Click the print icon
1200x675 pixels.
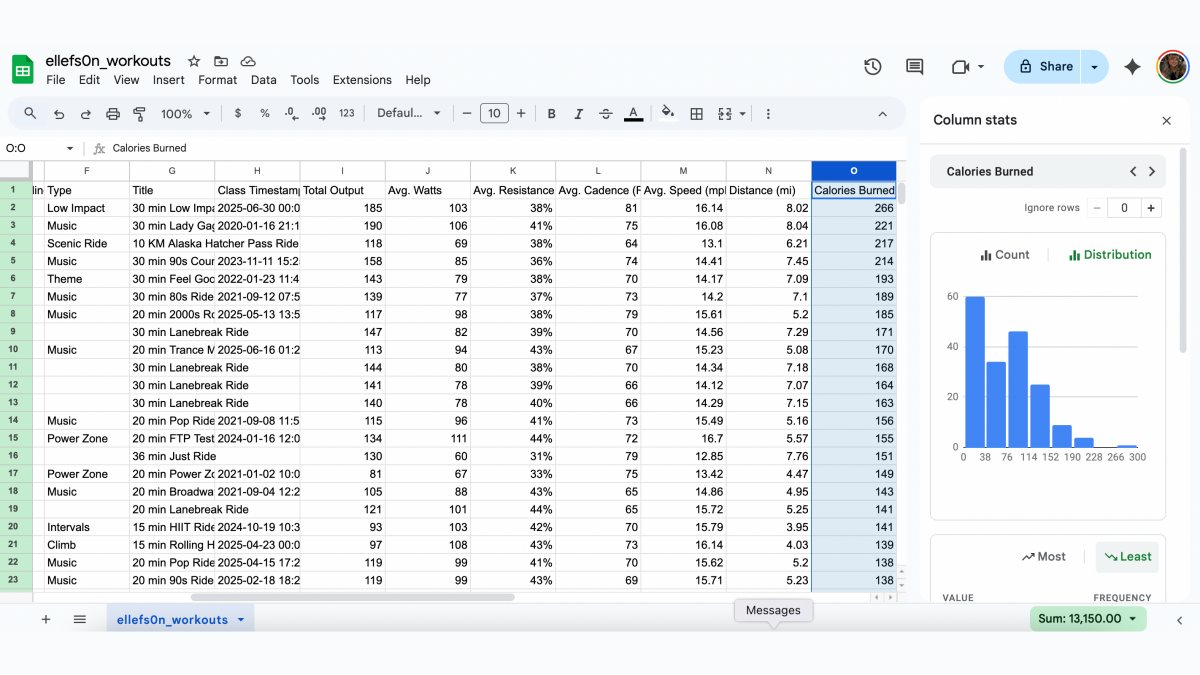[x=113, y=114]
